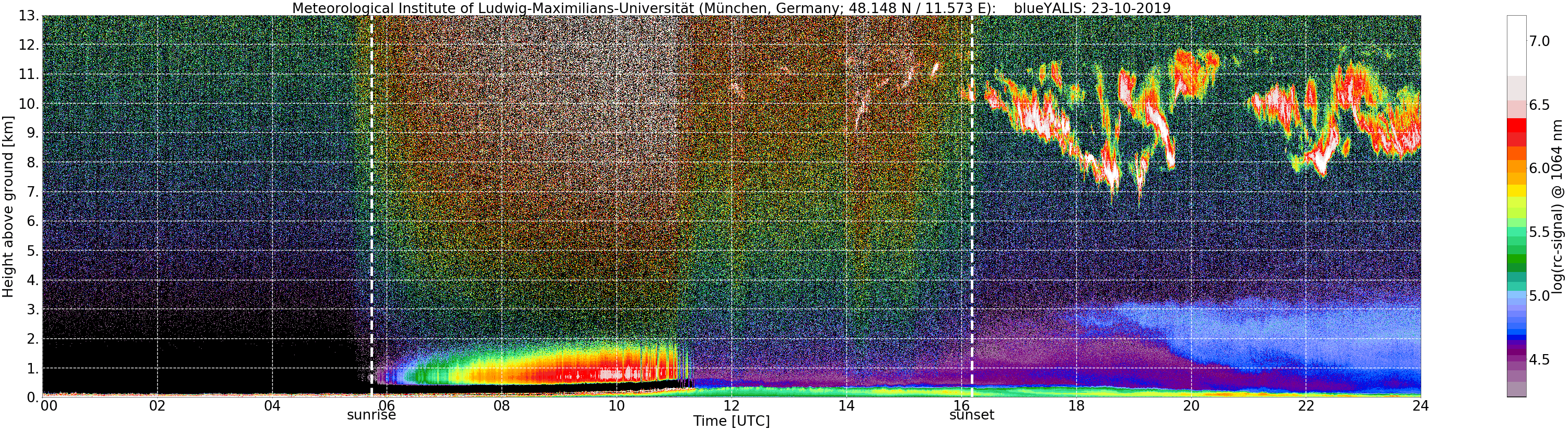This screenshot has width=1568, height=431.
Task: Click the 'Time [UTC]' axis label
Action: 731,421
